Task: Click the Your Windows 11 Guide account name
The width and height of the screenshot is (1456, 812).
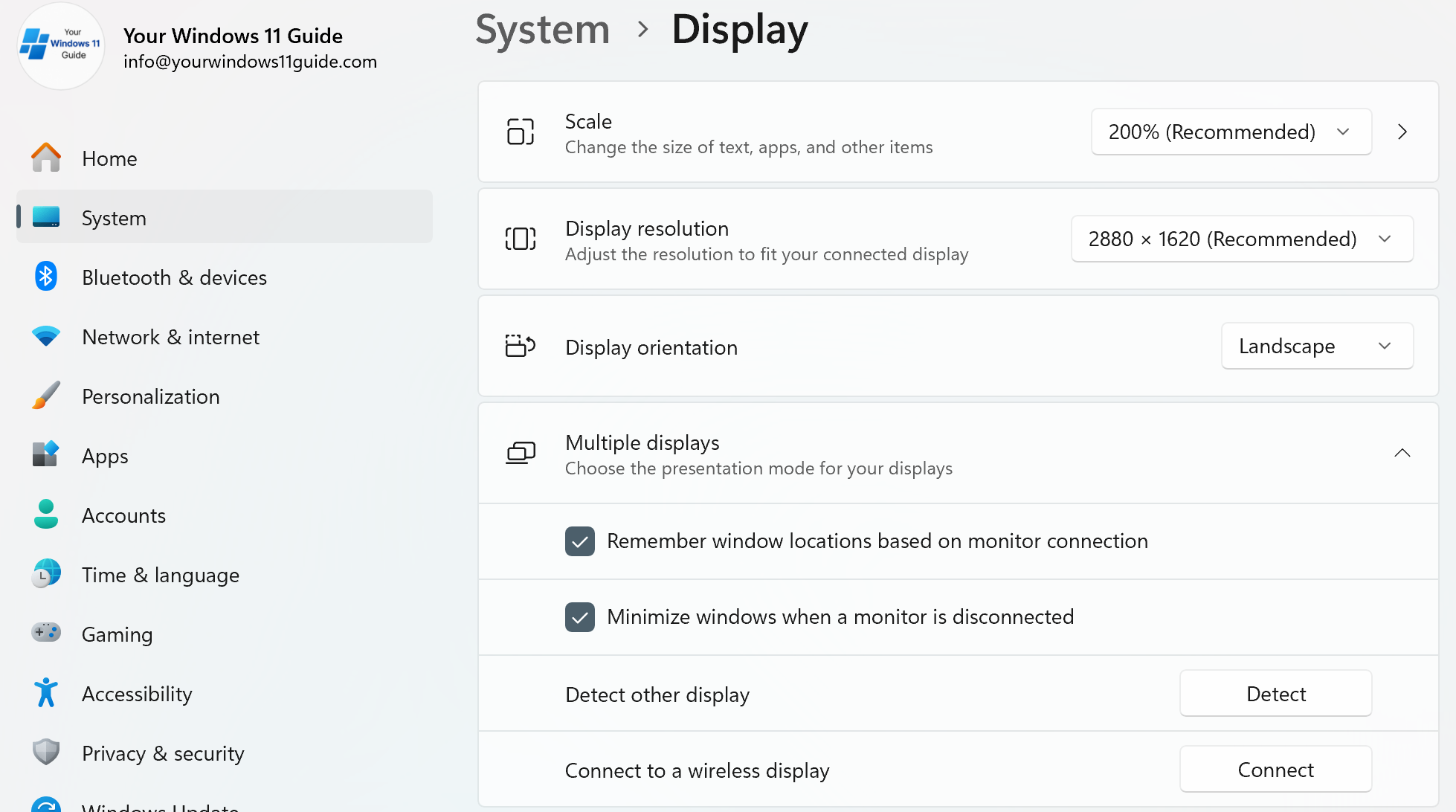Action: [233, 36]
